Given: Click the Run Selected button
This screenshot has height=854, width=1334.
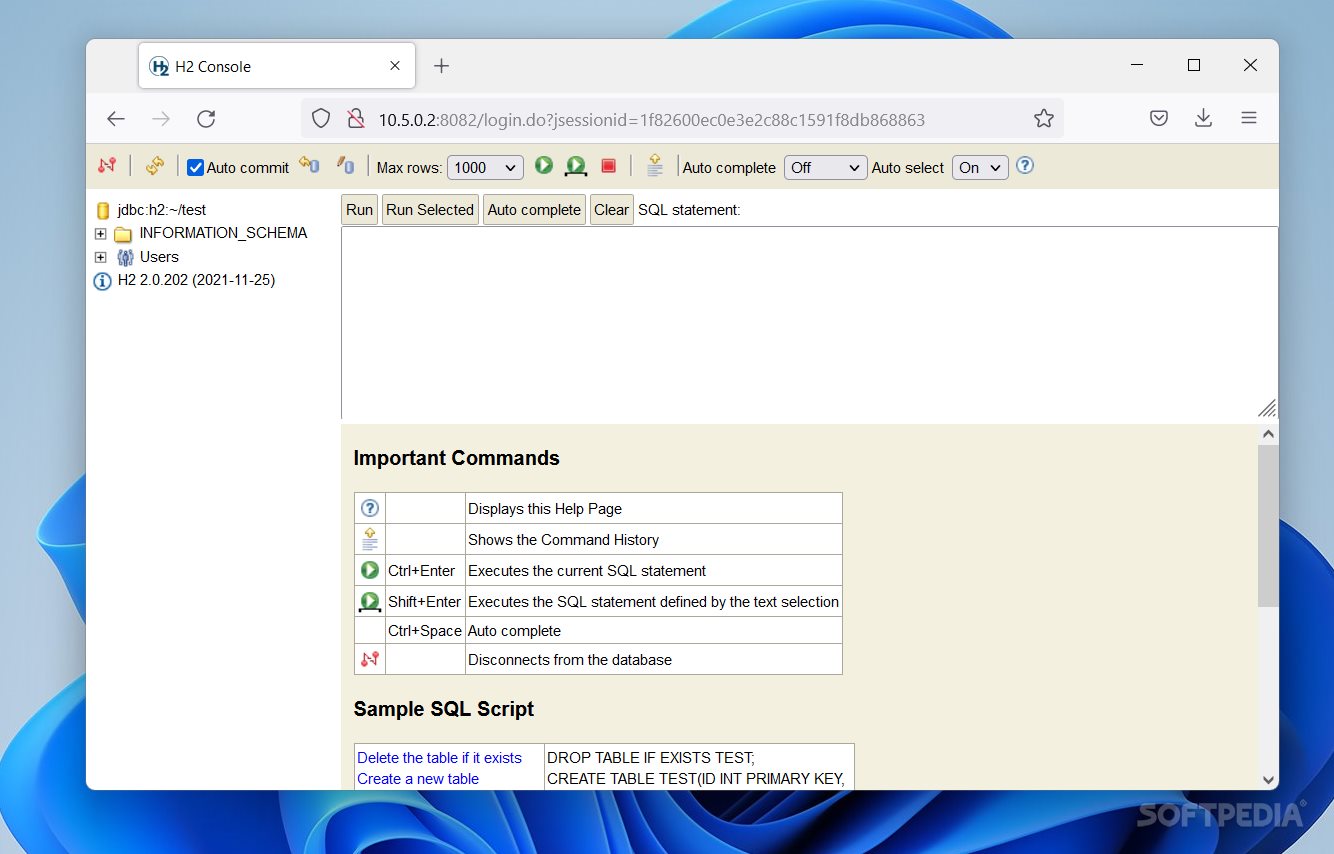Looking at the screenshot, I should pyautogui.click(x=430, y=210).
